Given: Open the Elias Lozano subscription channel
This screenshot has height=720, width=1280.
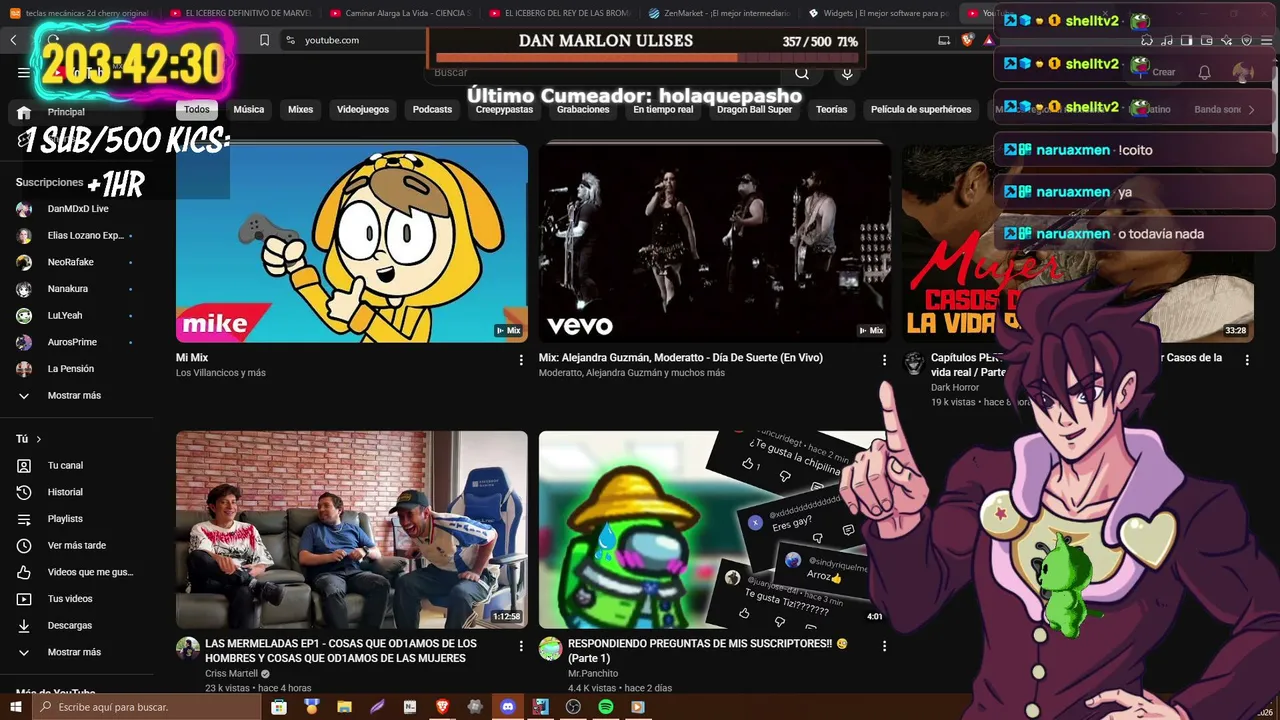Looking at the screenshot, I should [84, 236].
